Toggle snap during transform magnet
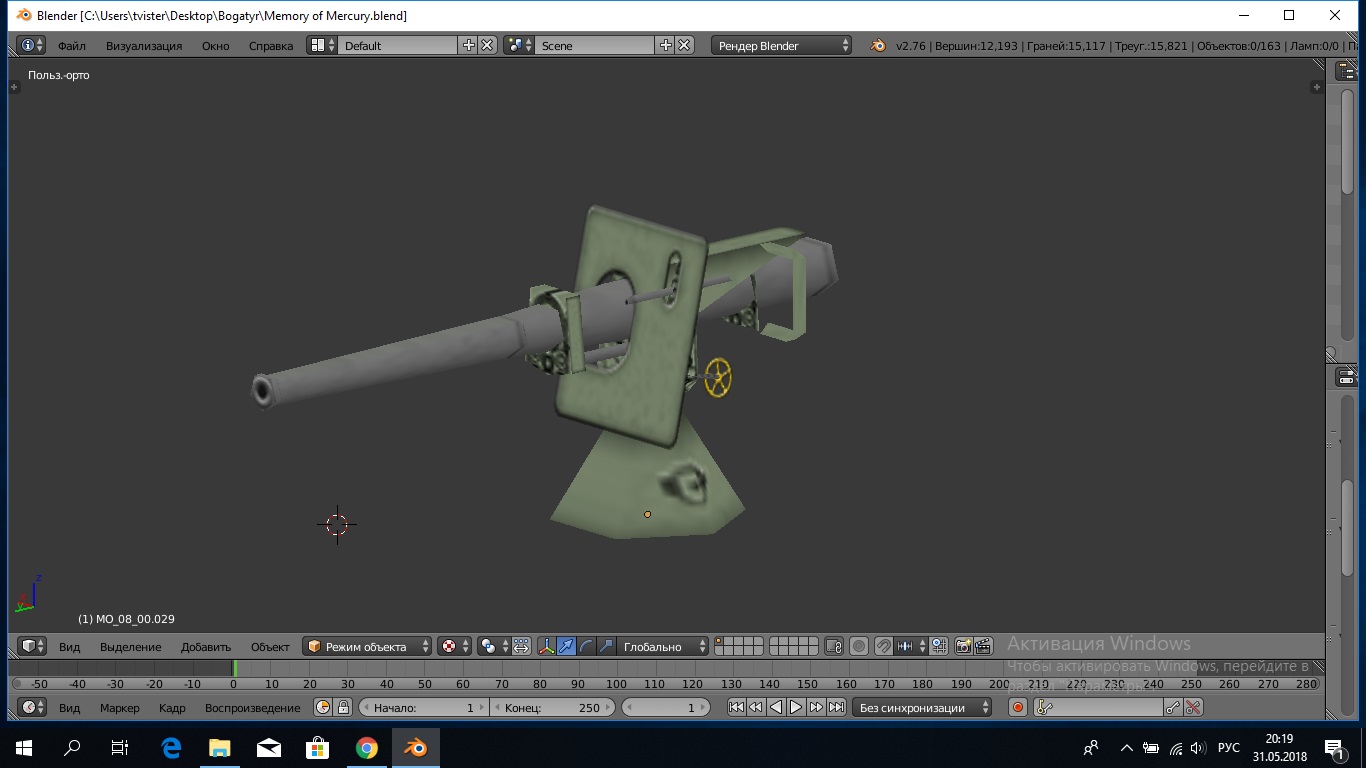The height and width of the screenshot is (768, 1366). pos(883,646)
